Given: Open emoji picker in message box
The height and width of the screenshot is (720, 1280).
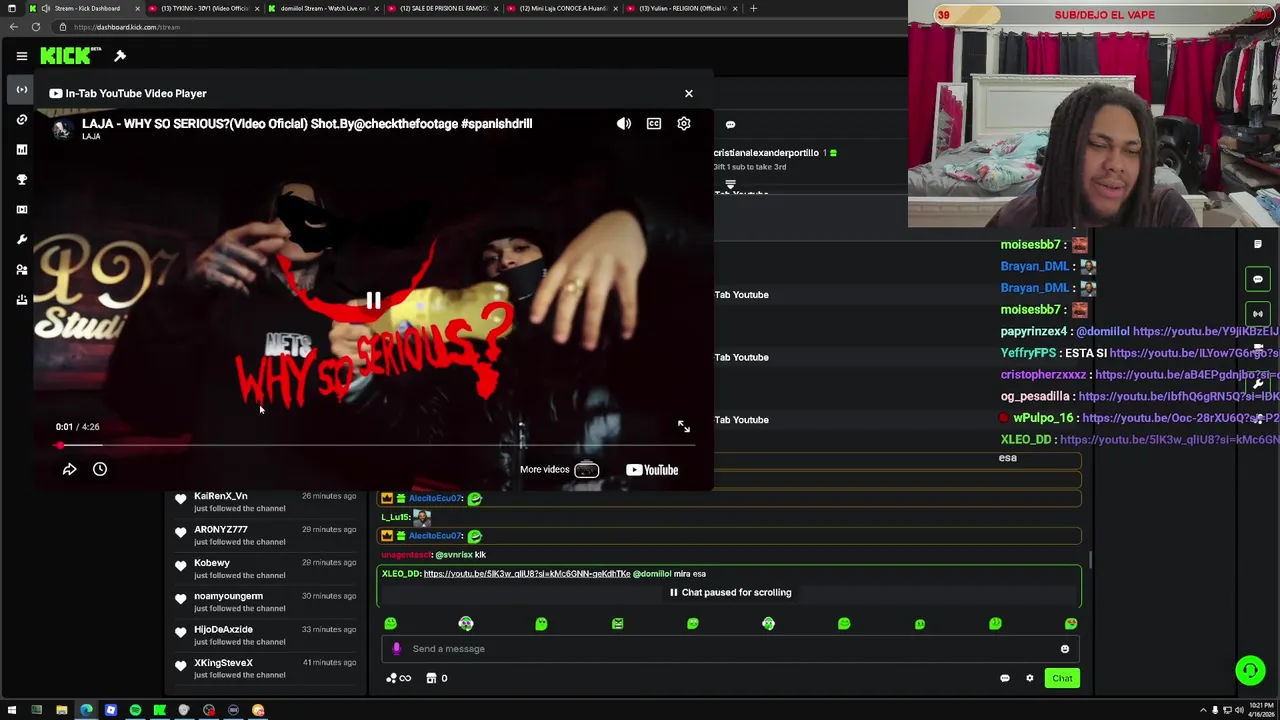Looking at the screenshot, I should [x=1065, y=649].
